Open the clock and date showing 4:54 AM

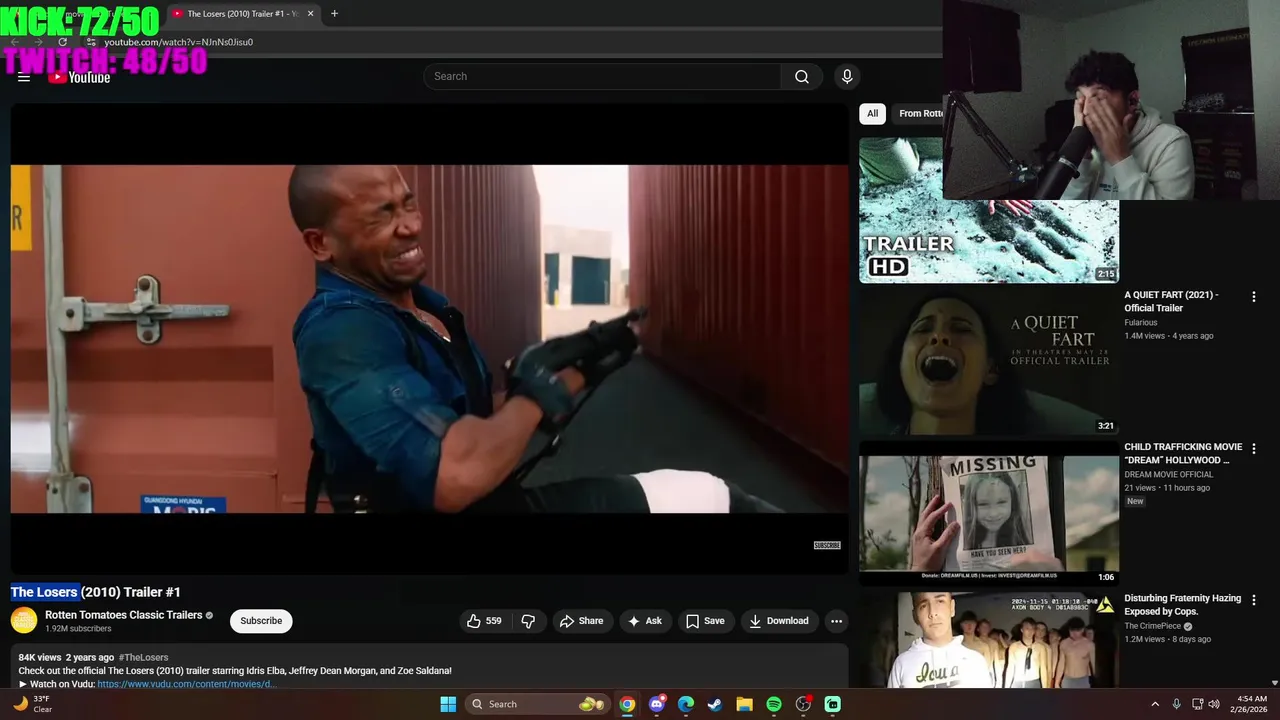(x=1251, y=704)
